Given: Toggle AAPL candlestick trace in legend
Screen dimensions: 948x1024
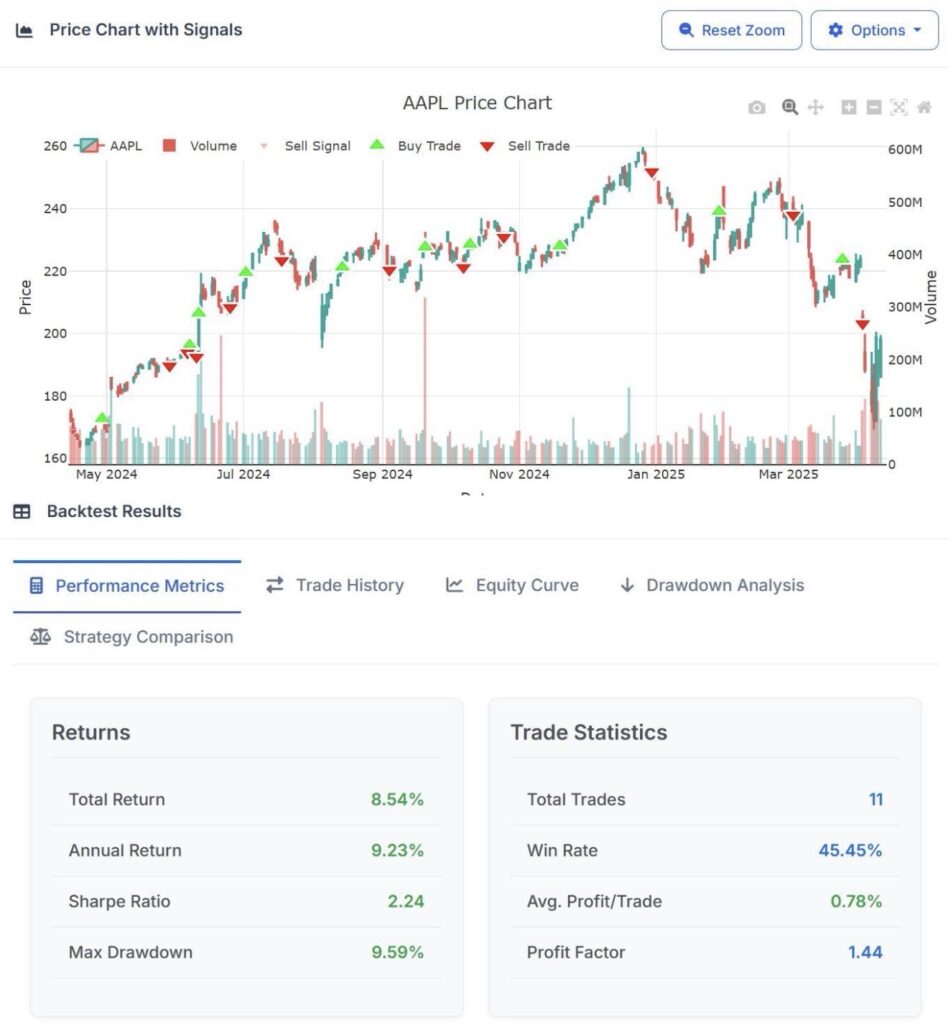Looking at the screenshot, I should tap(108, 146).
